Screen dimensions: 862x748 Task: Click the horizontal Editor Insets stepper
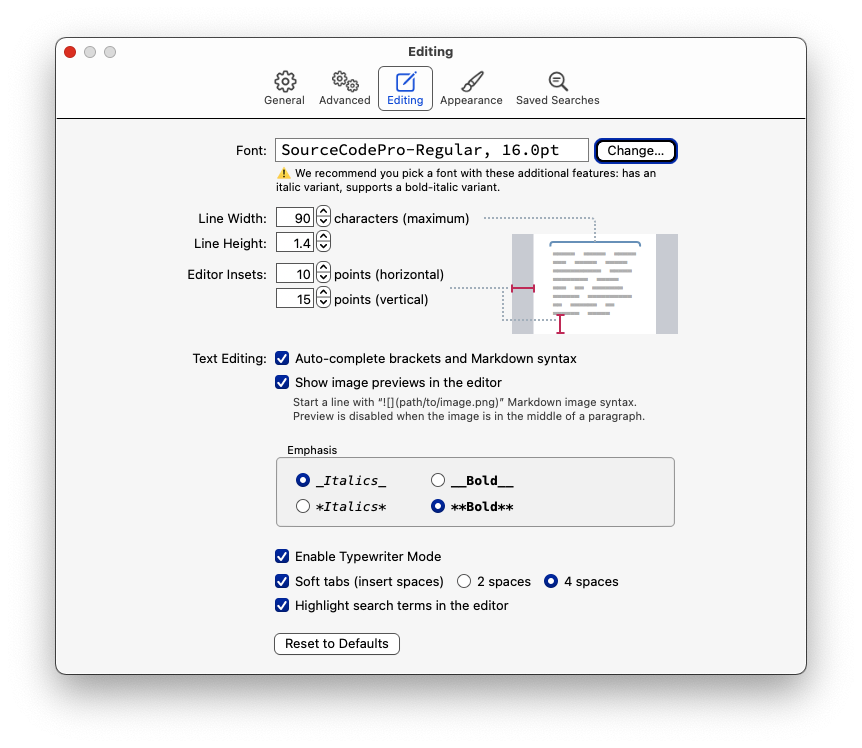[323, 274]
